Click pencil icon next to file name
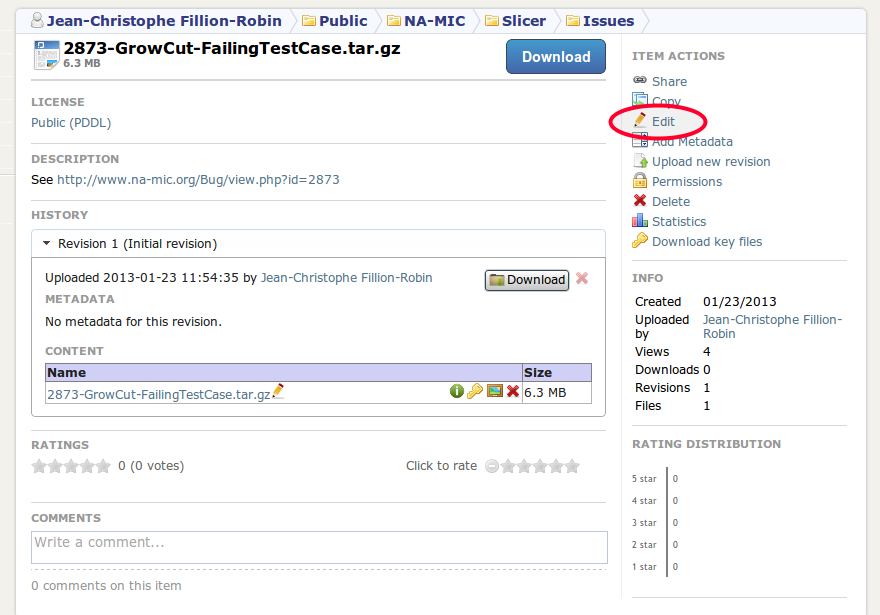 coord(278,391)
